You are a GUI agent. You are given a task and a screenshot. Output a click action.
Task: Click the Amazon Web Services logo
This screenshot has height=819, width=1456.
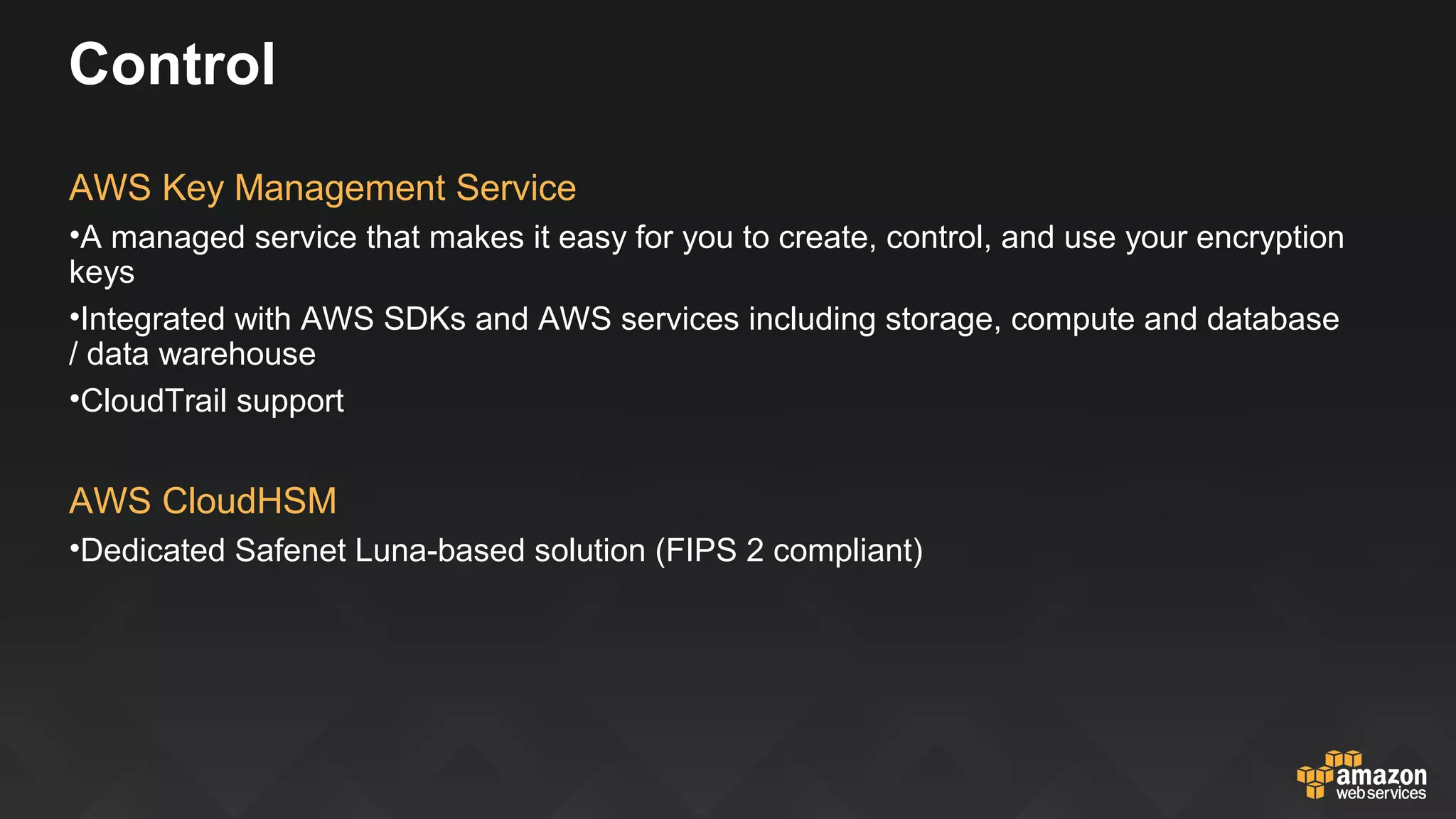(1361, 775)
